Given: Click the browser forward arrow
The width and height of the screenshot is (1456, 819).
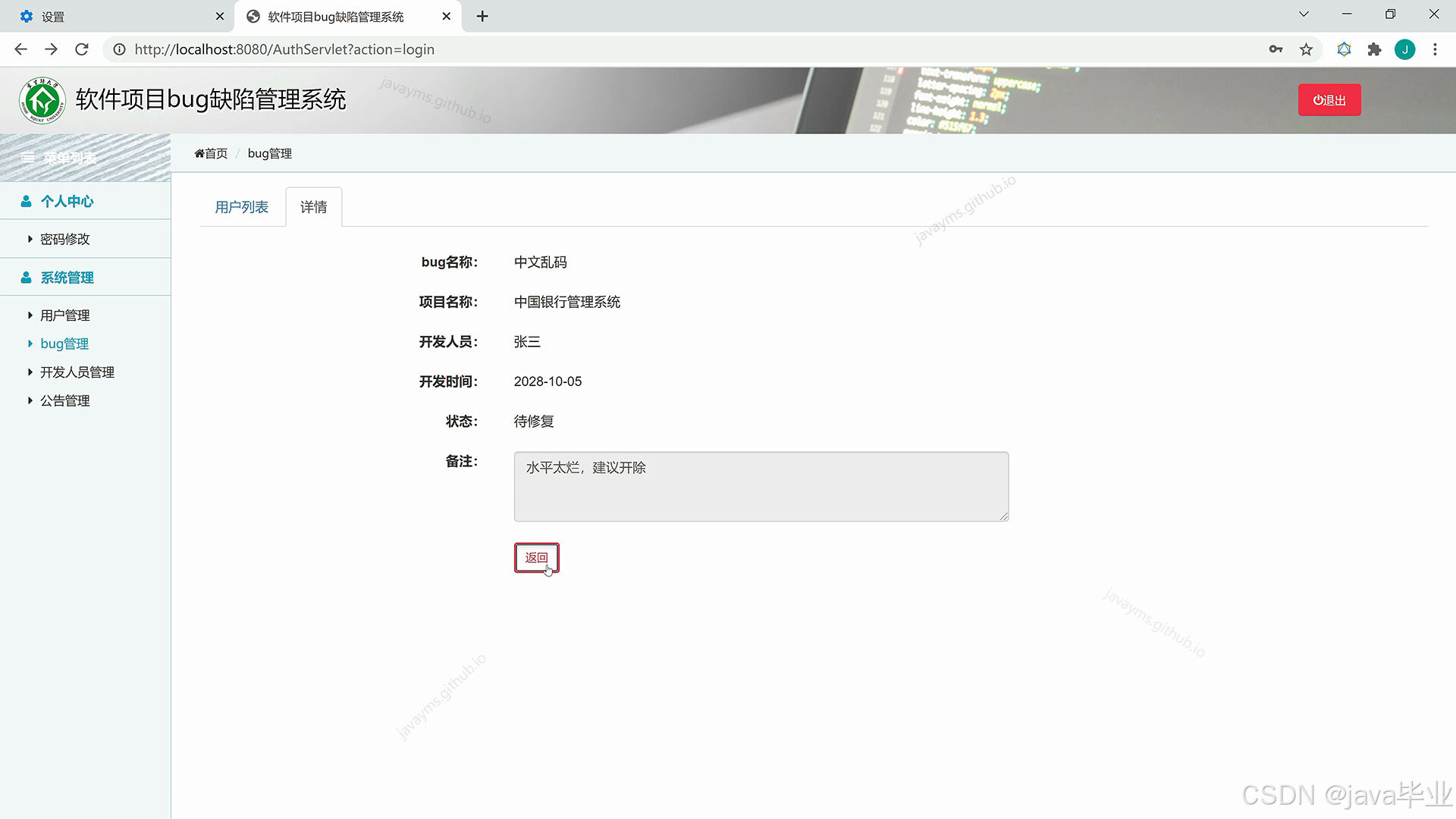Looking at the screenshot, I should 51,49.
